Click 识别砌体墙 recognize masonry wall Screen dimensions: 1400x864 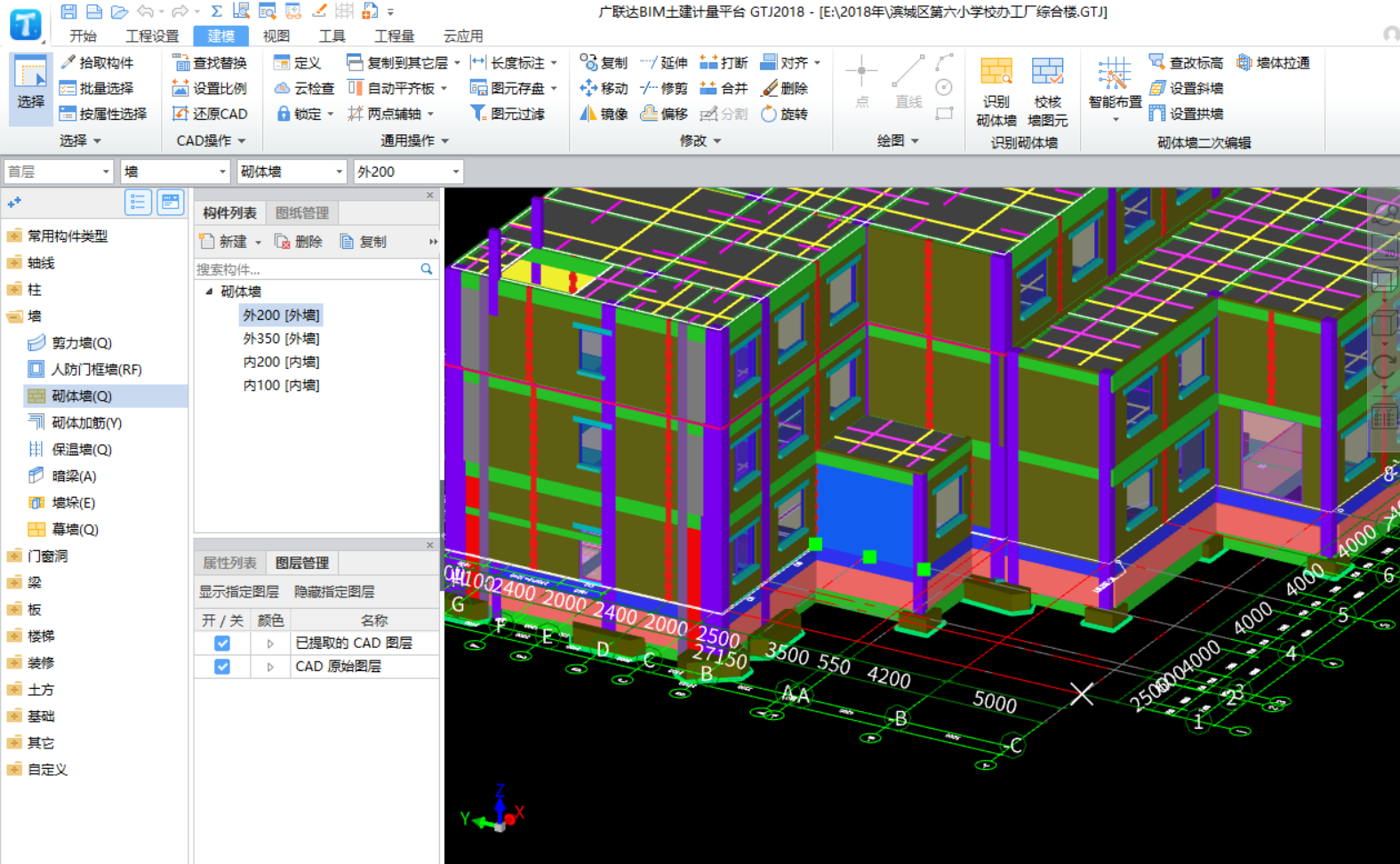click(996, 92)
